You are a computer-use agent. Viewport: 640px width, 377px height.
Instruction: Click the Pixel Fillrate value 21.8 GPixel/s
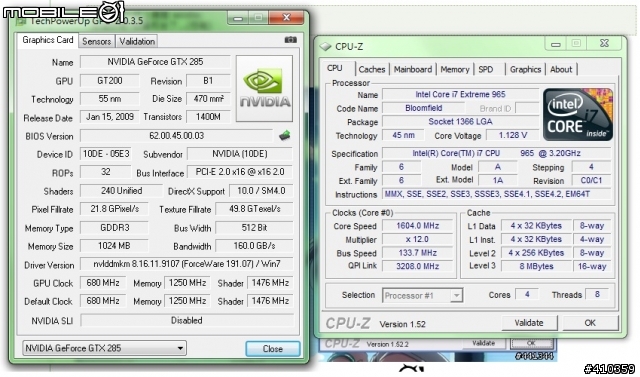[114, 209]
